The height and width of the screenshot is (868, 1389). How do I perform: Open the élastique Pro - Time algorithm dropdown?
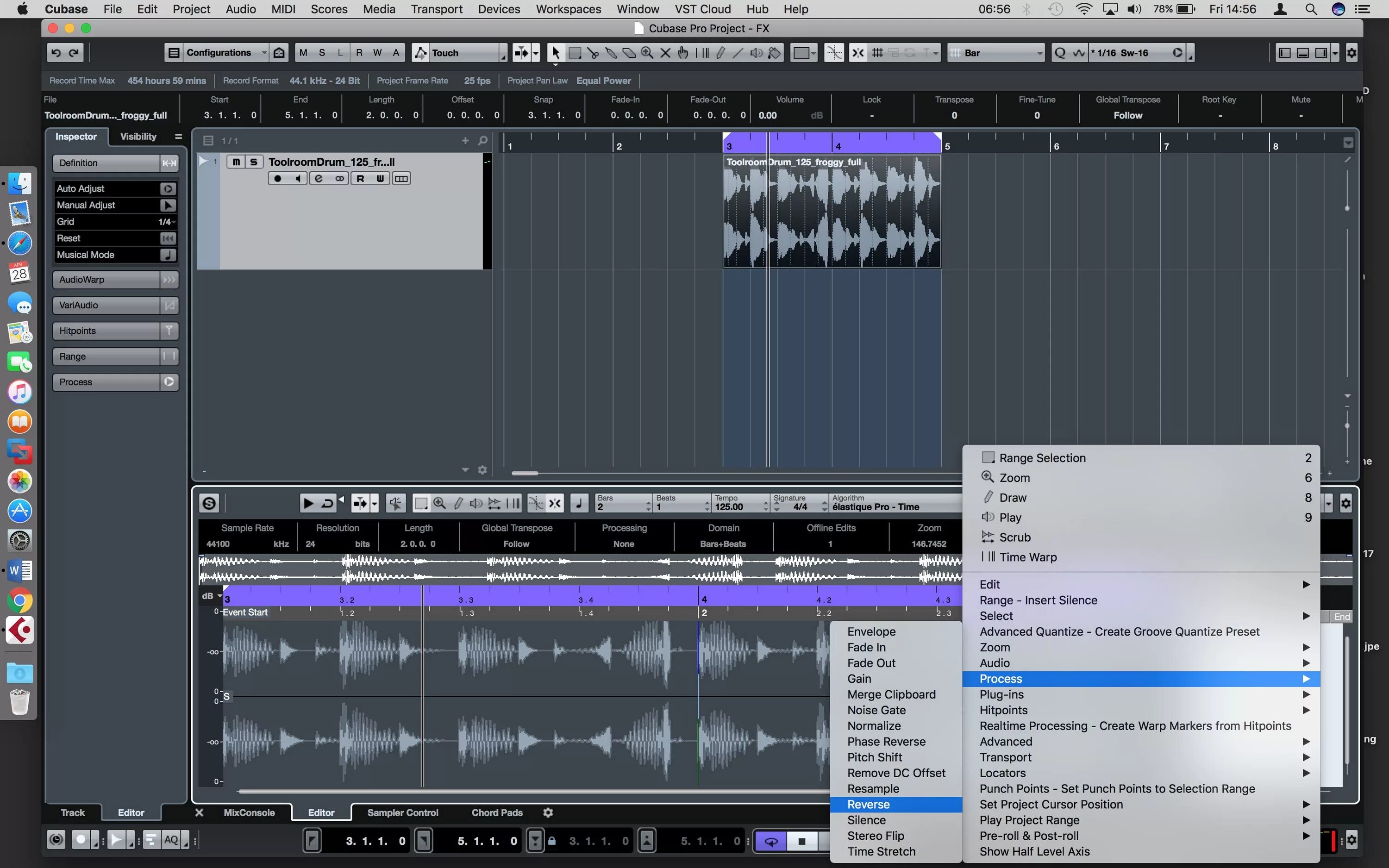click(x=895, y=504)
